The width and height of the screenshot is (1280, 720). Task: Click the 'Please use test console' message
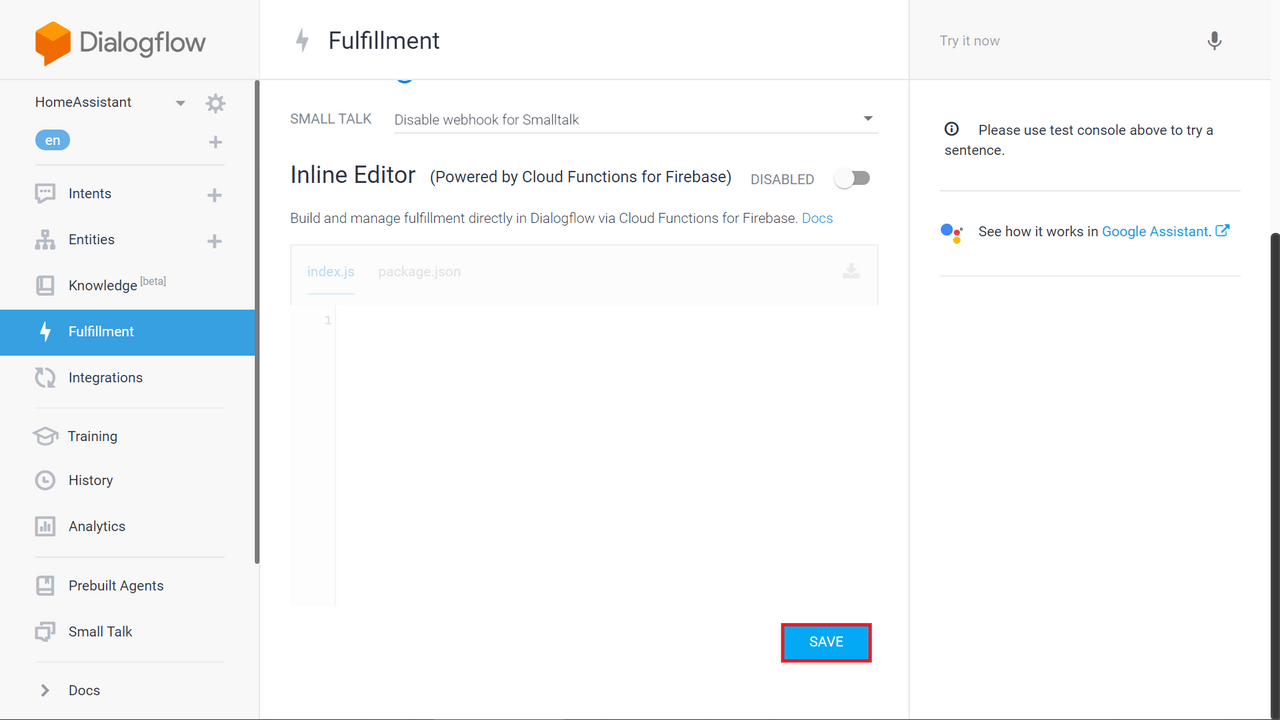tap(1079, 140)
